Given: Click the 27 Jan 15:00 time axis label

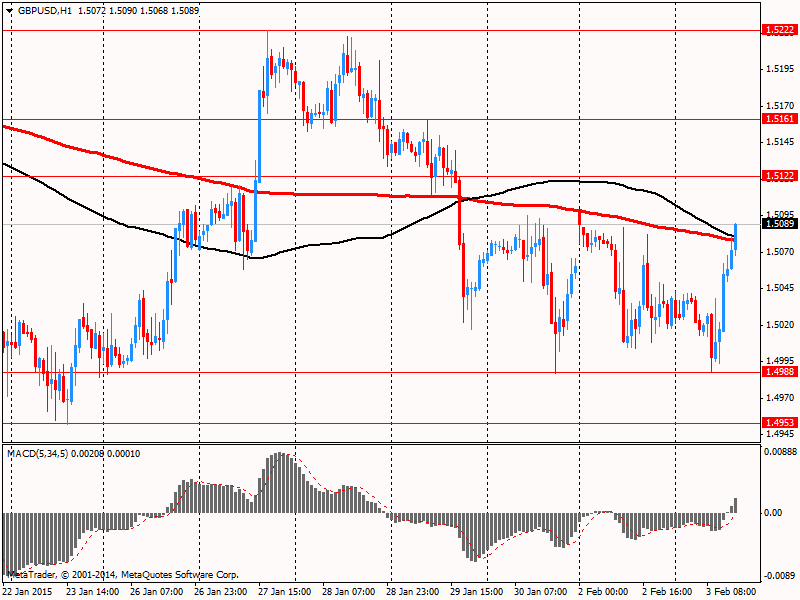Looking at the screenshot, I should pyautogui.click(x=285, y=592).
